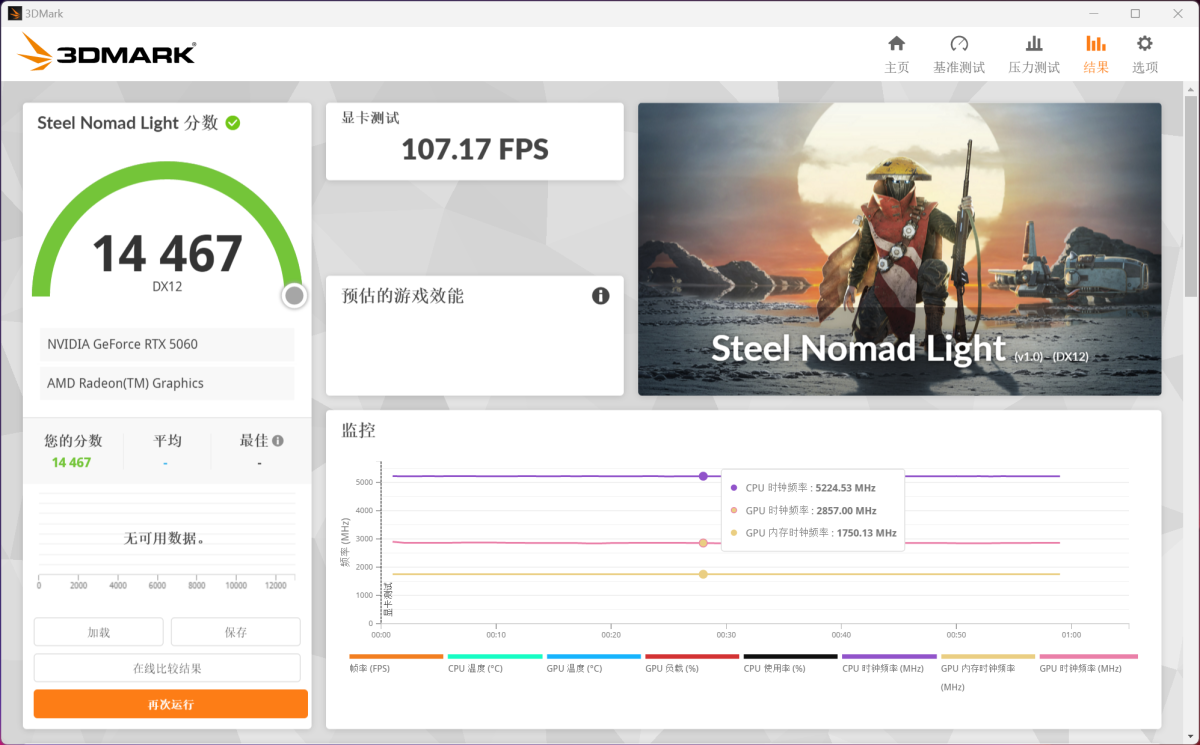Toggle the GPU 负载 (%) legend series
Image resolution: width=1200 pixels, height=745 pixels.
click(x=691, y=663)
